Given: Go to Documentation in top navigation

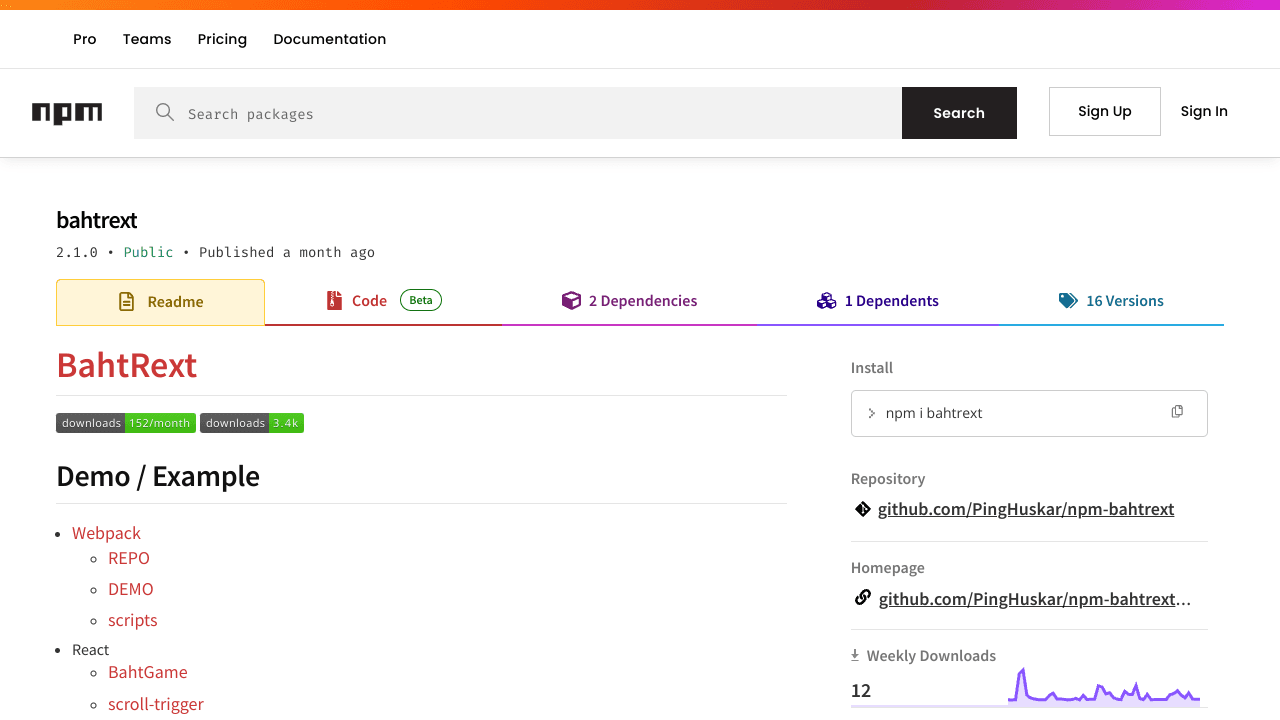Looking at the screenshot, I should click(x=329, y=39).
